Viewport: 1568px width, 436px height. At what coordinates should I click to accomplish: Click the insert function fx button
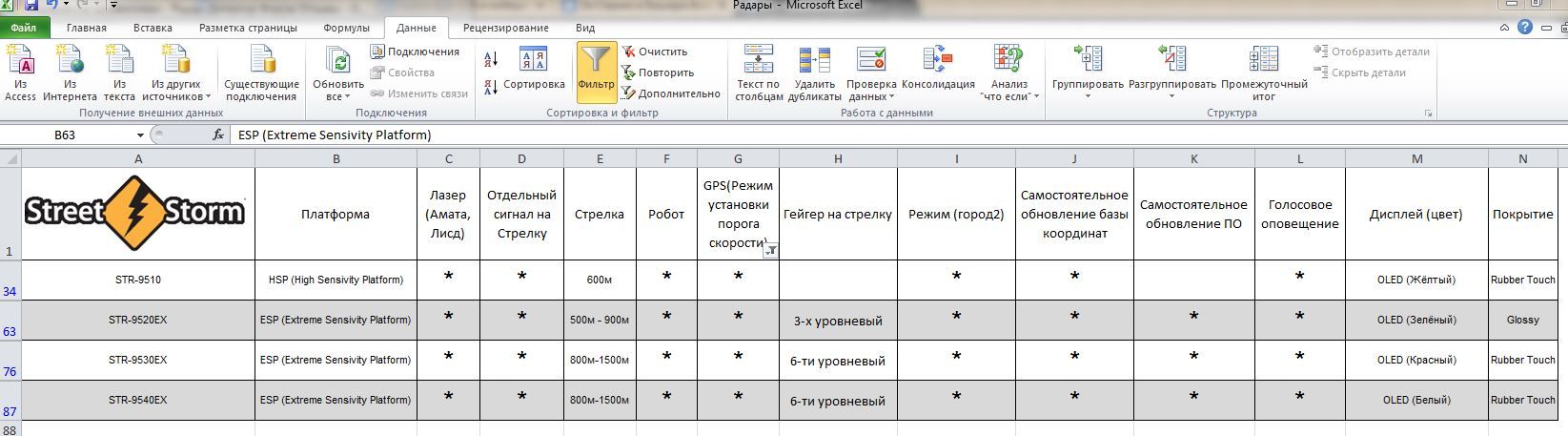(218, 135)
